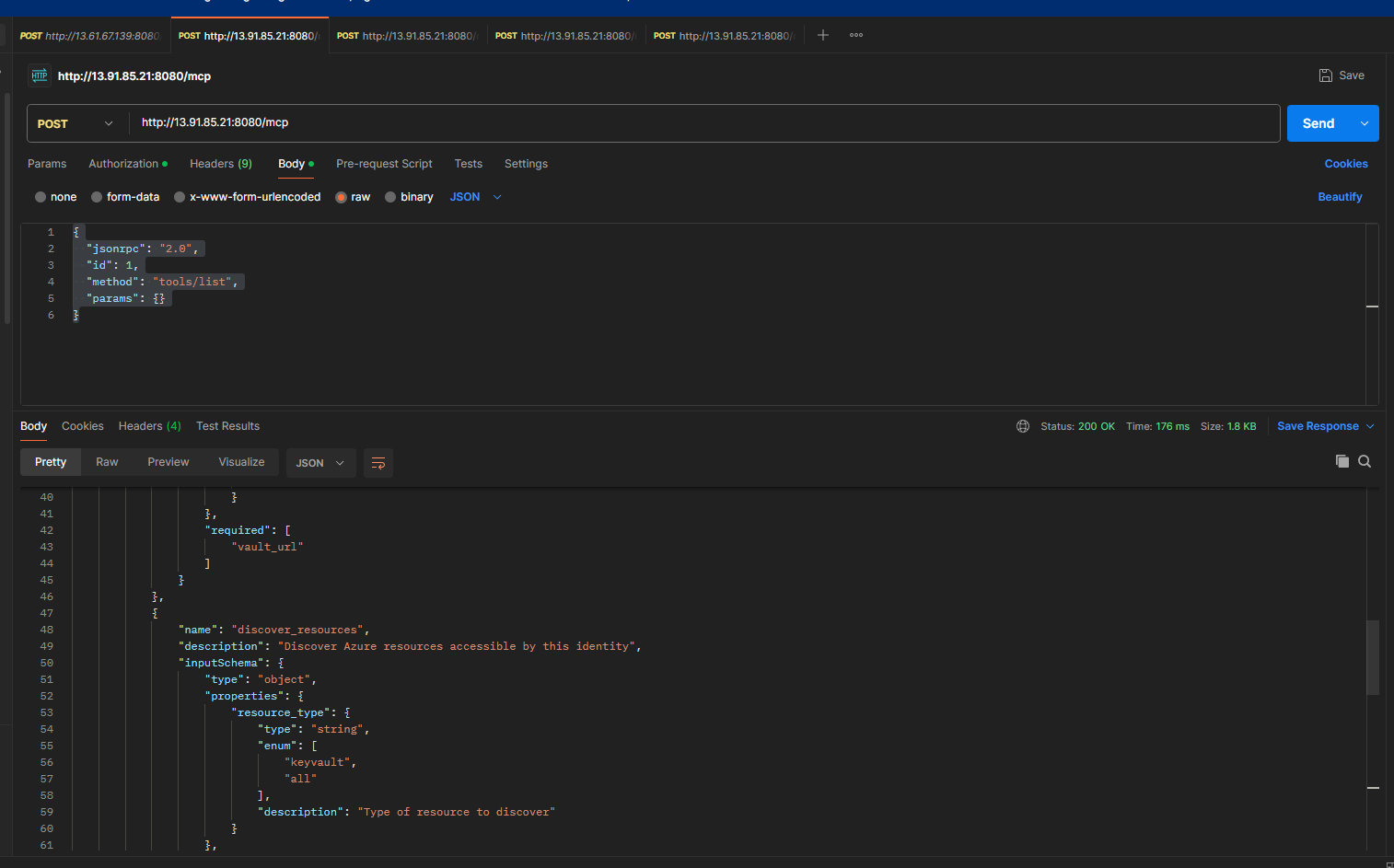The width and height of the screenshot is (1394, 868).
Task: Click the Save disk icon
Action: (1326, 75)
